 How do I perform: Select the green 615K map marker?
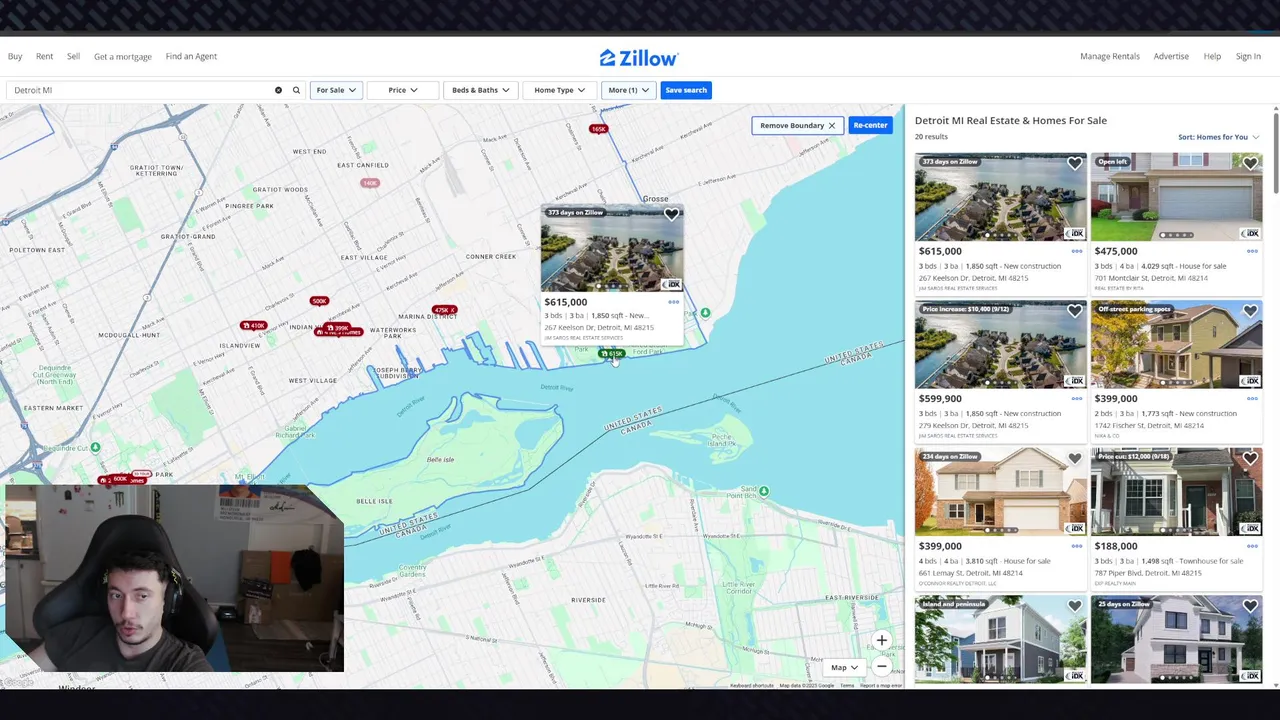[x=612, y=353]
